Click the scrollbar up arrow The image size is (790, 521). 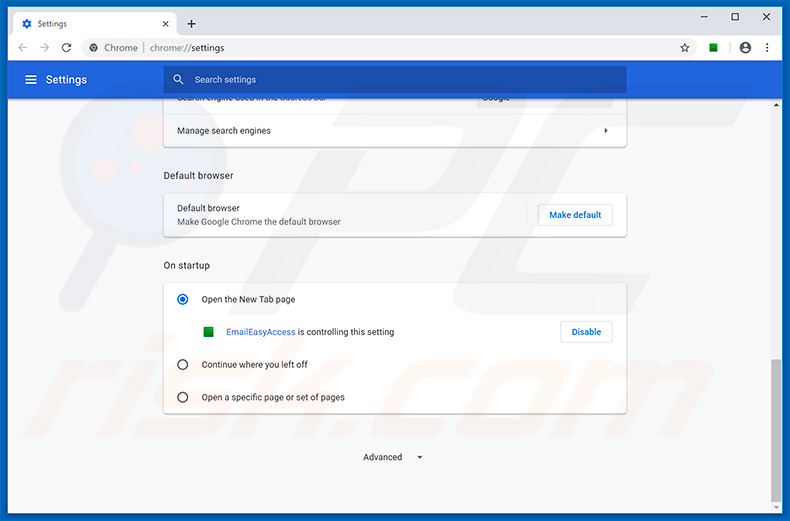pos(776,105)
